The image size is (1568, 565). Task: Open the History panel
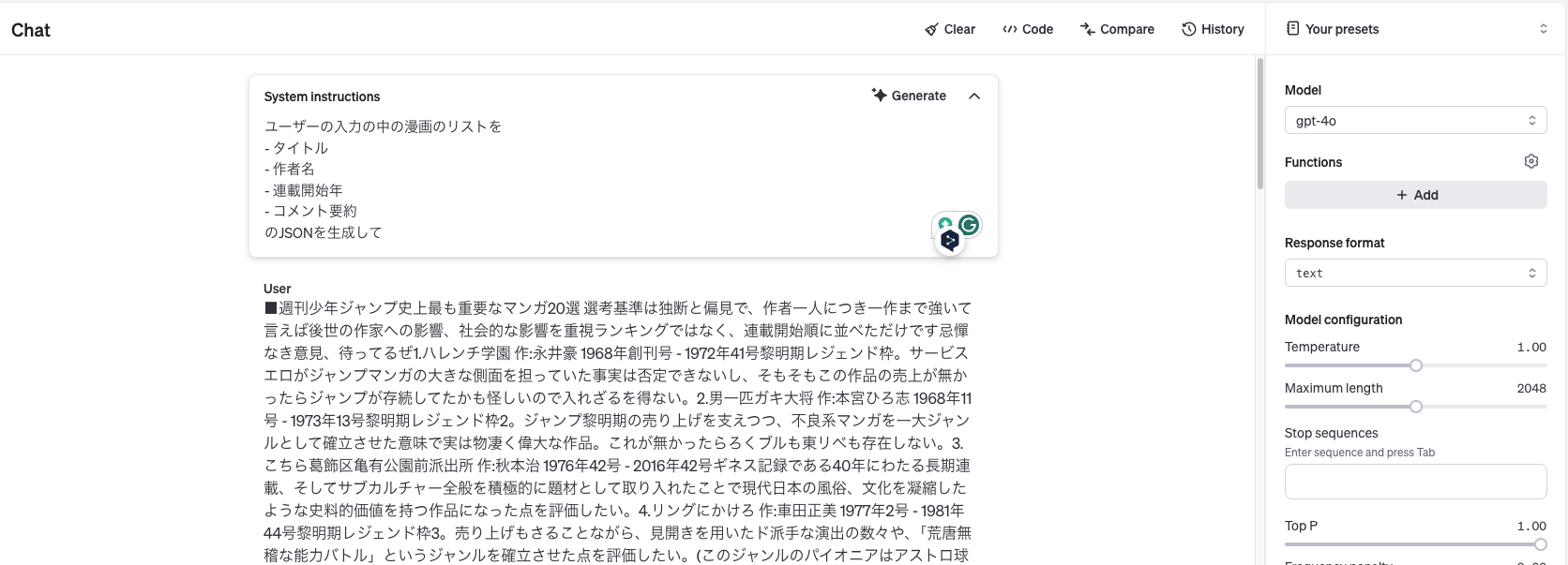(1213, 29)
